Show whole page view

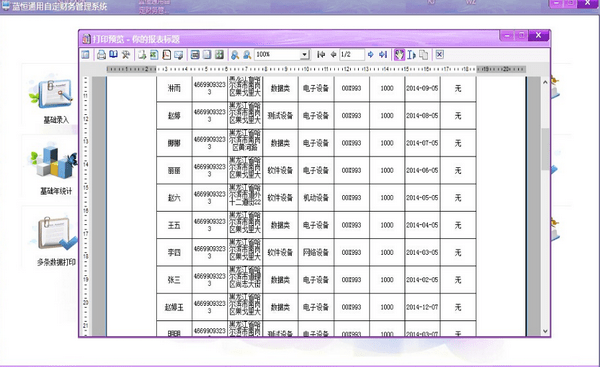point(207,55)
